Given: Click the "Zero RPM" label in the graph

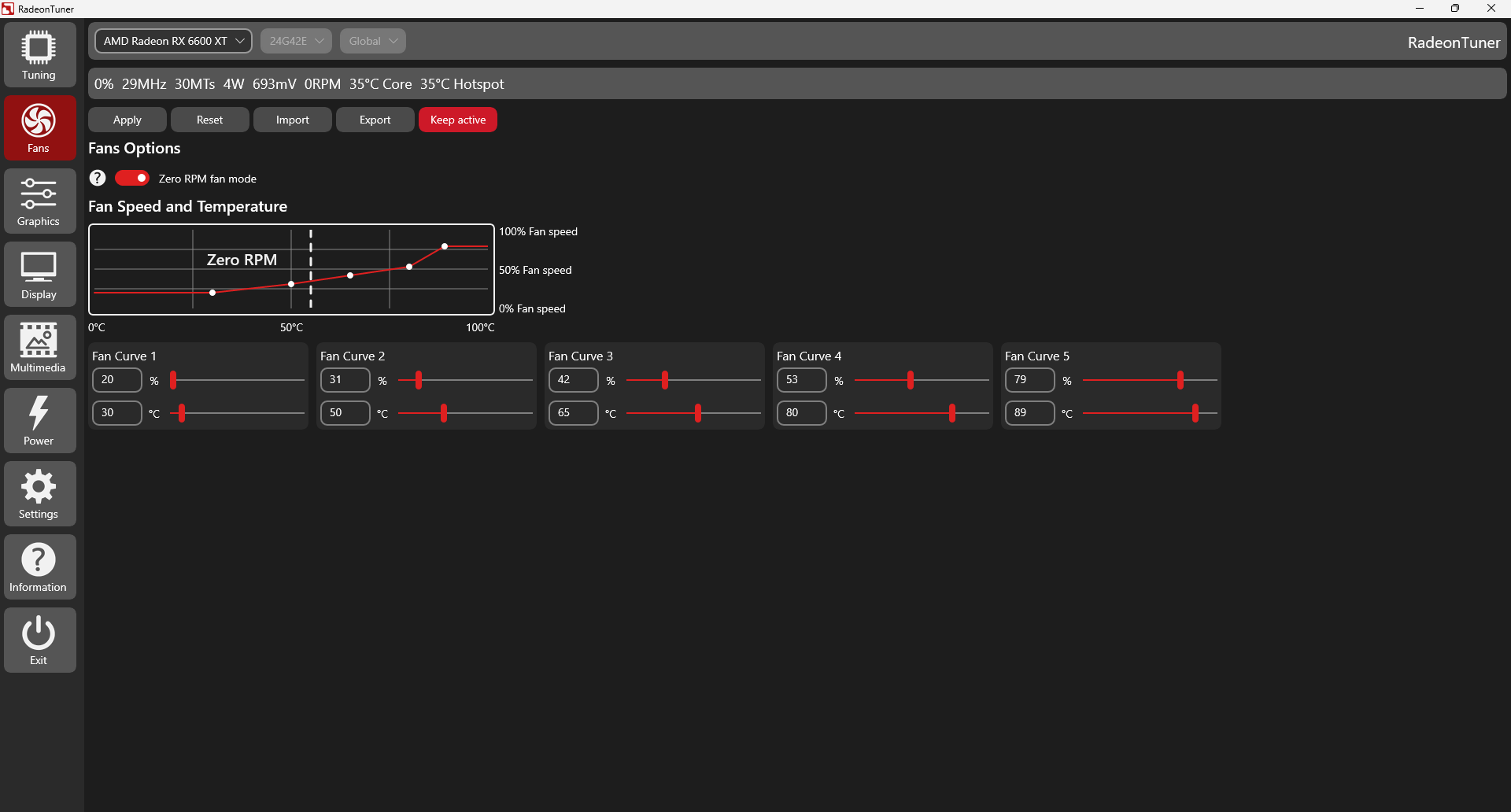Looking at the screenshot, I should [x=242, y=260].
